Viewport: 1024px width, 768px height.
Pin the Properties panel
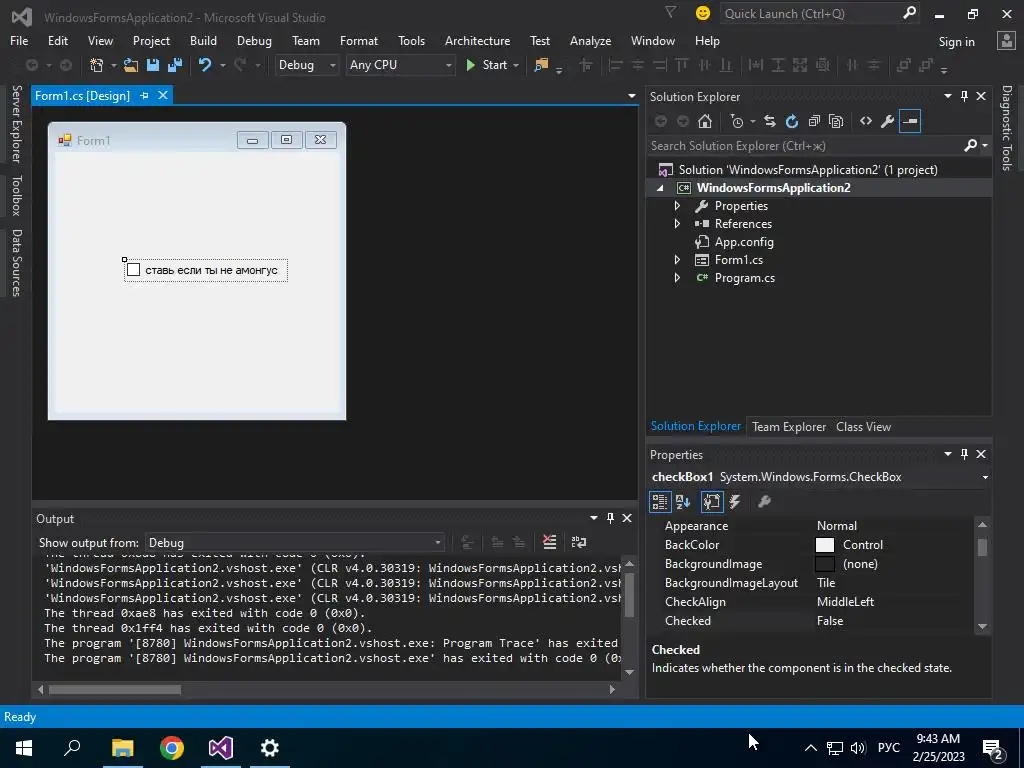pyautogui.click(x=965, y=454)
